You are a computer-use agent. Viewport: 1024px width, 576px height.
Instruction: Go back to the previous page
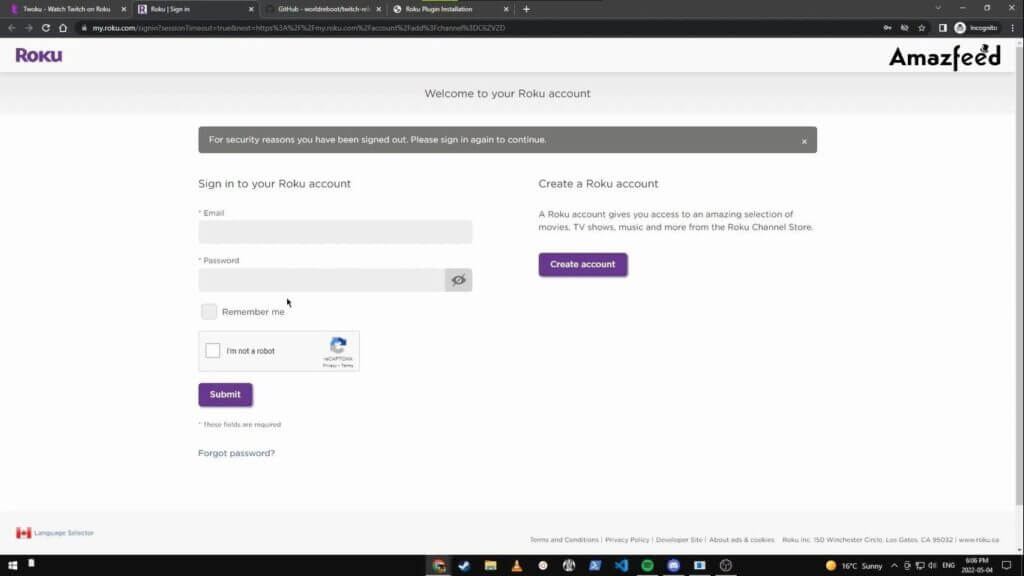click(12, 28)
